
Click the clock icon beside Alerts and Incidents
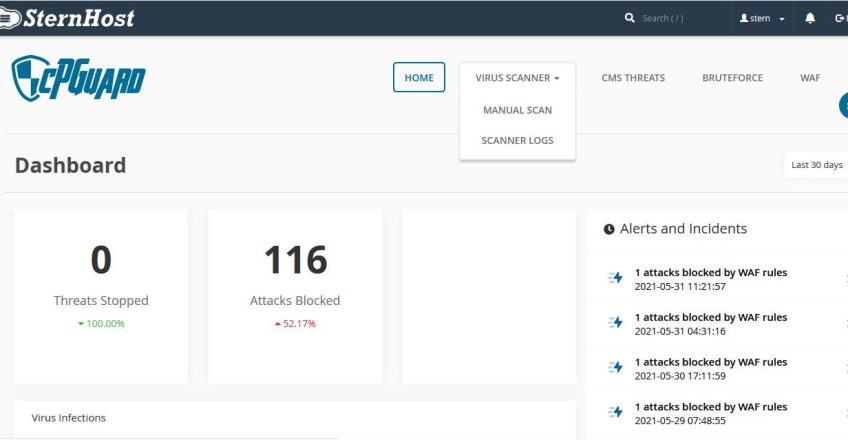[609, 230]
